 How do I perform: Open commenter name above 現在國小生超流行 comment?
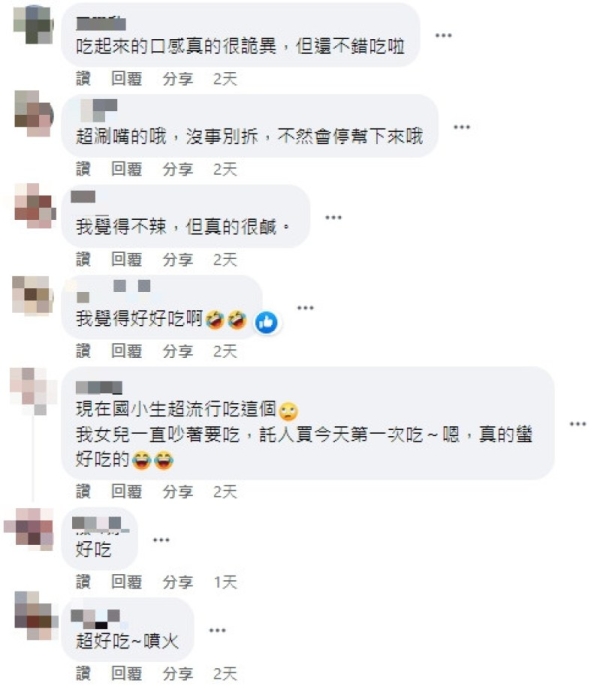[99, 388]
